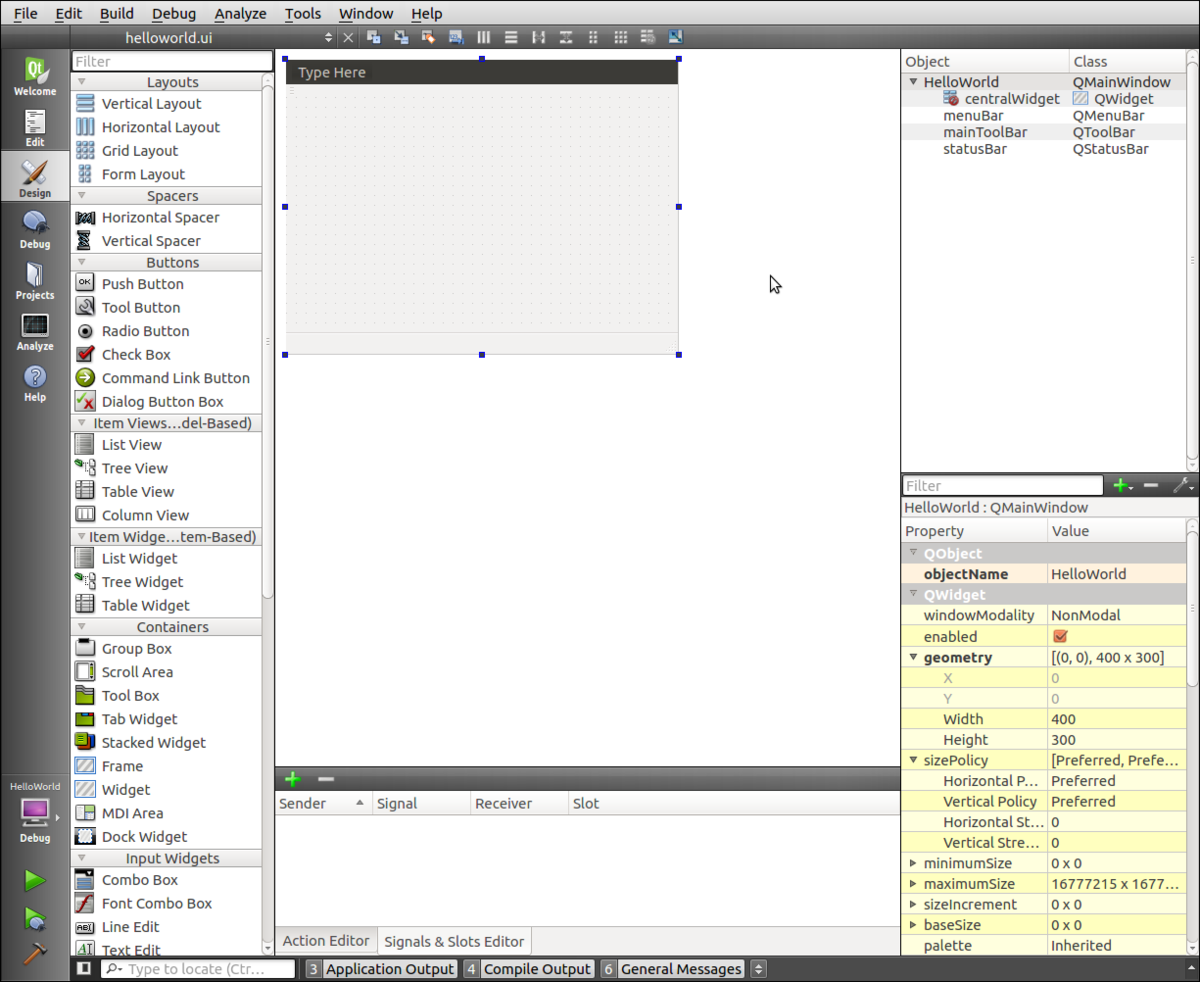Open the Edit Signals/Slots mode icon
1200x982 pixels.
click(x=399, y=37)
